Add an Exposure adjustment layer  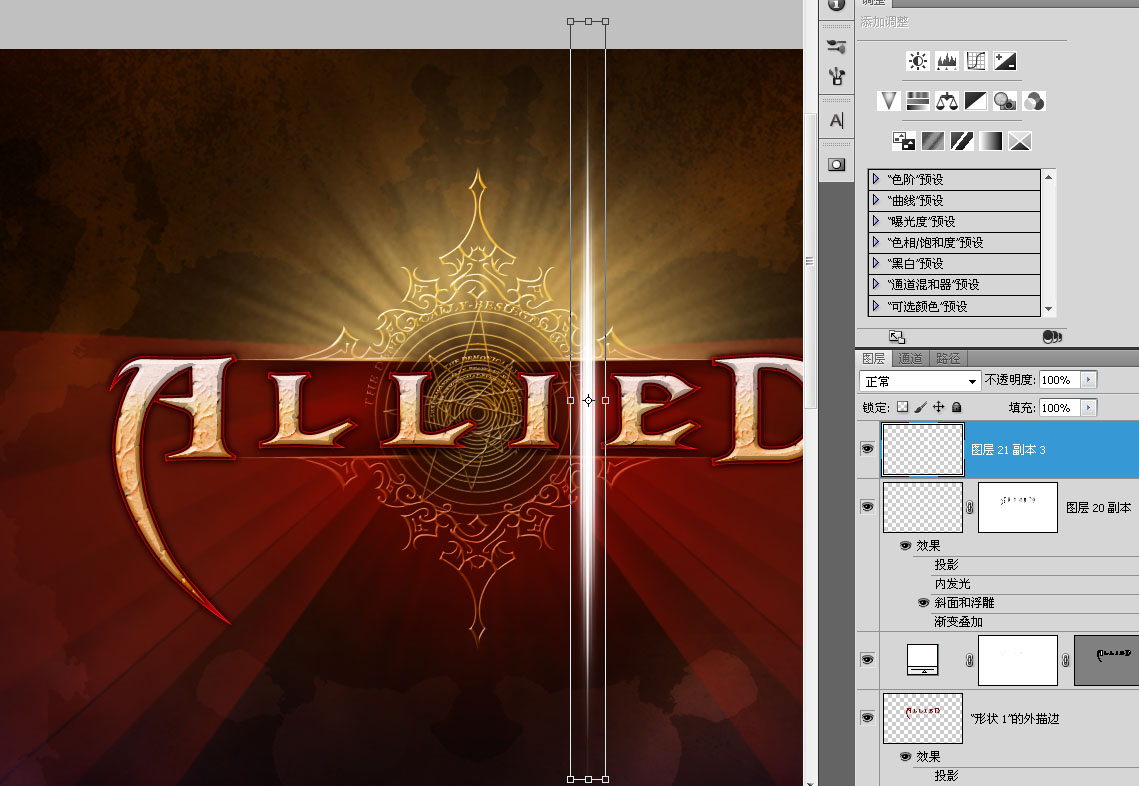point(1005,61)
